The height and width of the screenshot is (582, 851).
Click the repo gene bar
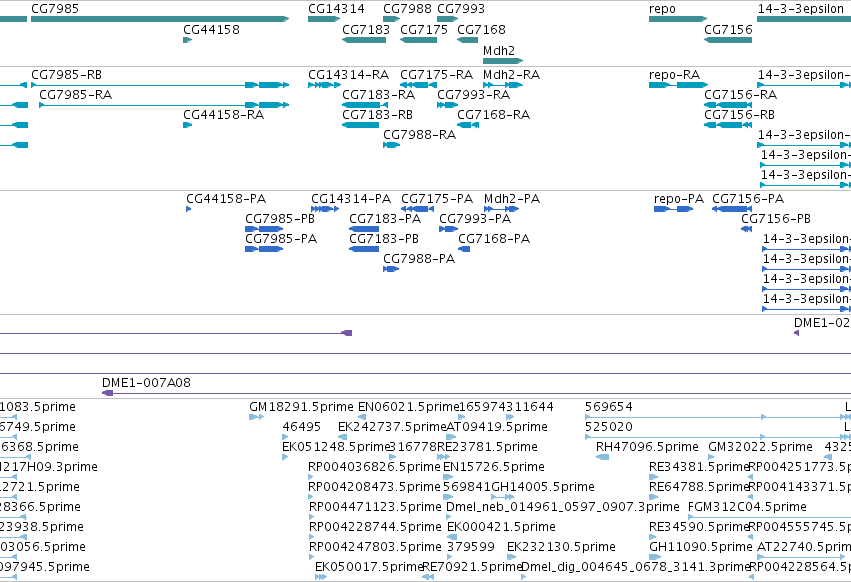(678, 19)
